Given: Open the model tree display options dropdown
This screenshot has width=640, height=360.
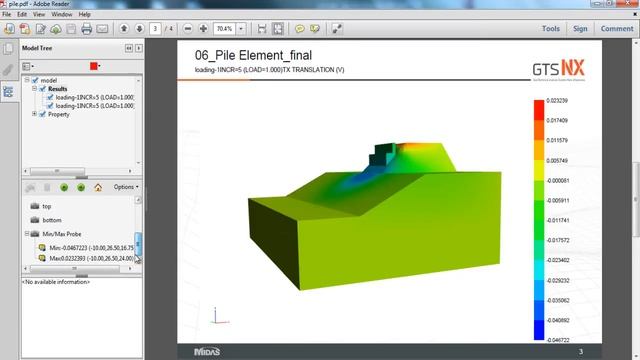Looking at the screenshot, I should (28, 66).
